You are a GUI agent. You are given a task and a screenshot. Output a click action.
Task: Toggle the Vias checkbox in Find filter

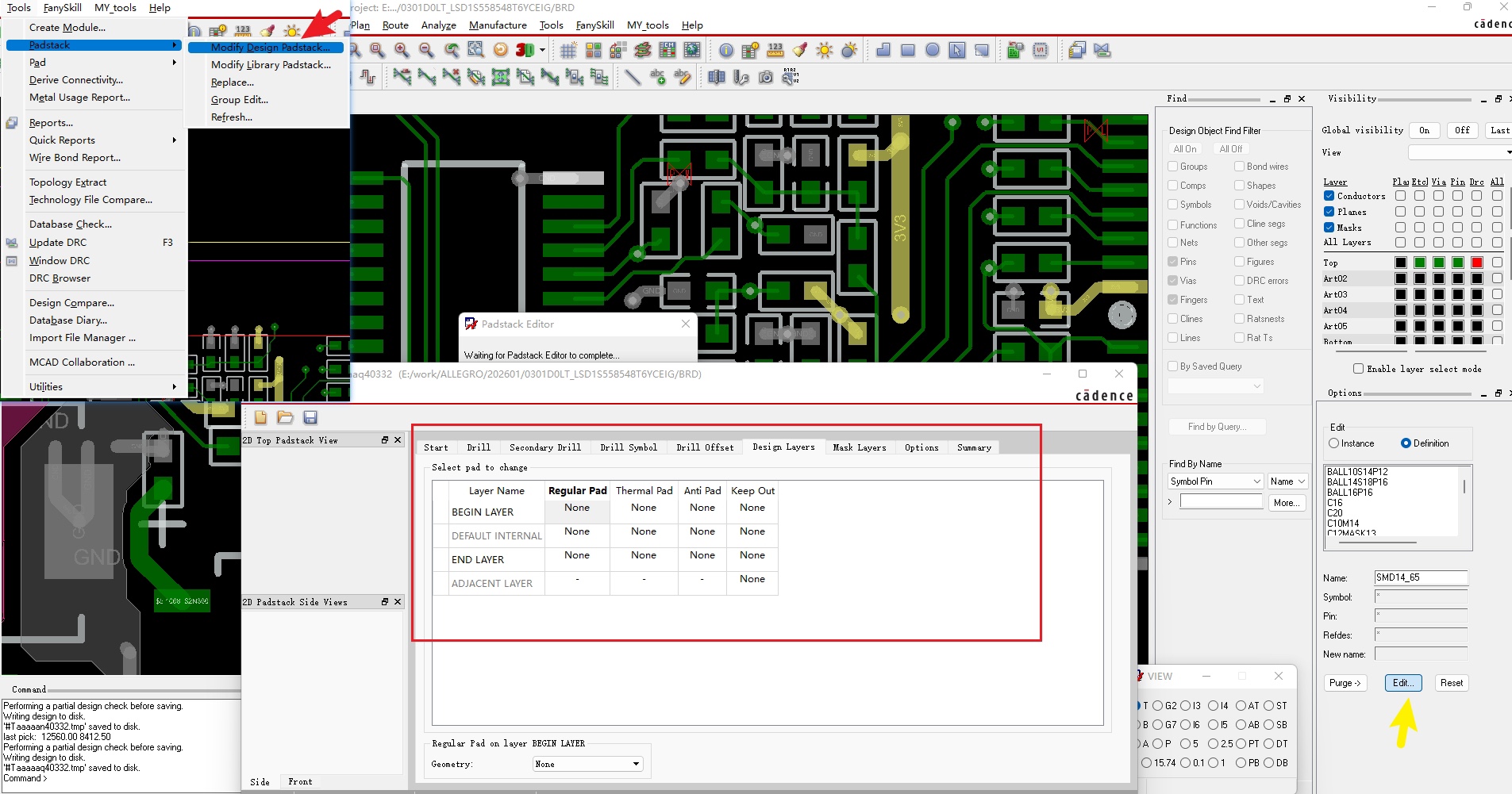pyautogui.click(x=1173, y=281)
